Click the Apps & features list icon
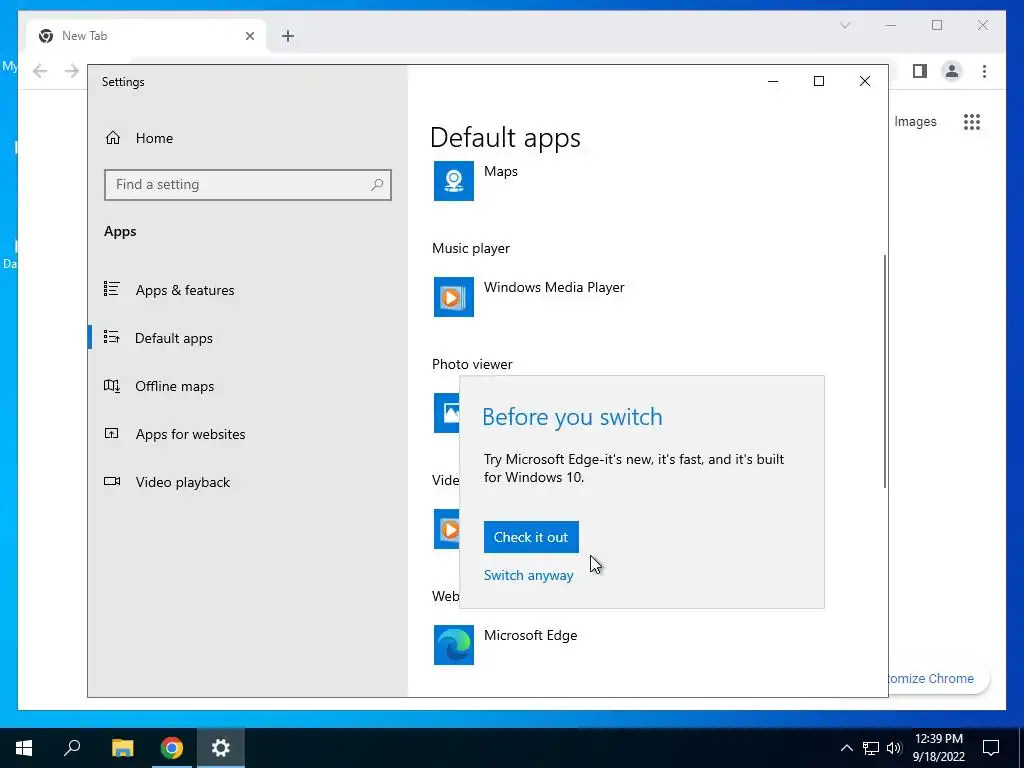1024x768 pixels. pos(112,289)
